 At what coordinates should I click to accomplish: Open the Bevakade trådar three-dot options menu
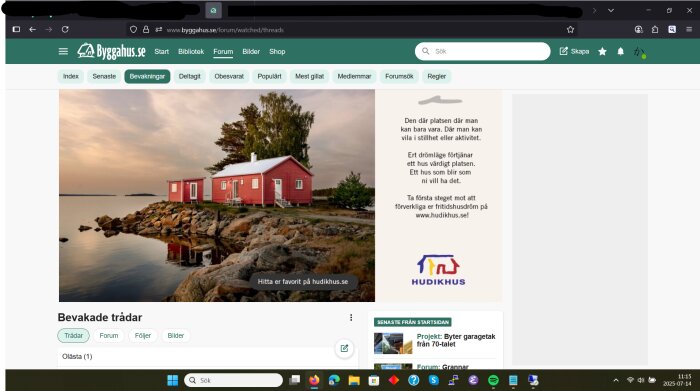coord(351,317)
